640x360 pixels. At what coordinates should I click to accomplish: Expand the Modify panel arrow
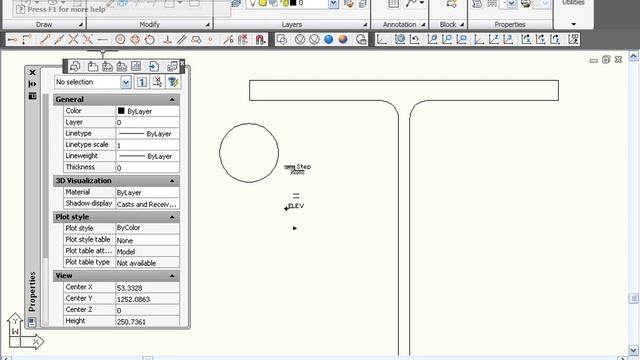[207, 25]
